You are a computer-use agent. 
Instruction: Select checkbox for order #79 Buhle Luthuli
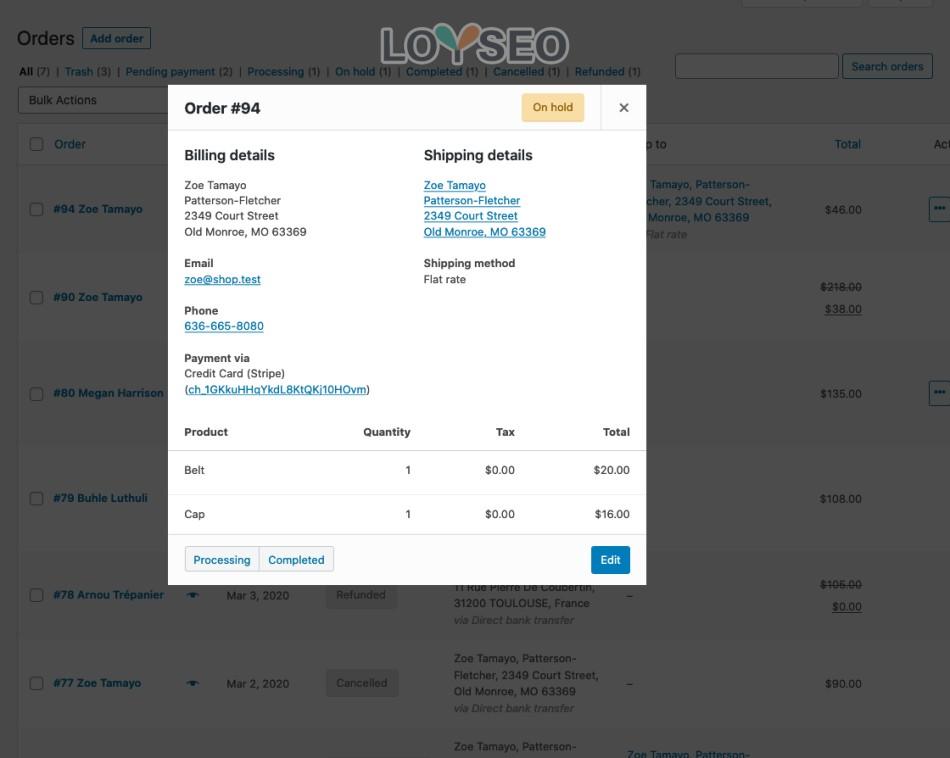pyautogui.click(x=36, y=499)
